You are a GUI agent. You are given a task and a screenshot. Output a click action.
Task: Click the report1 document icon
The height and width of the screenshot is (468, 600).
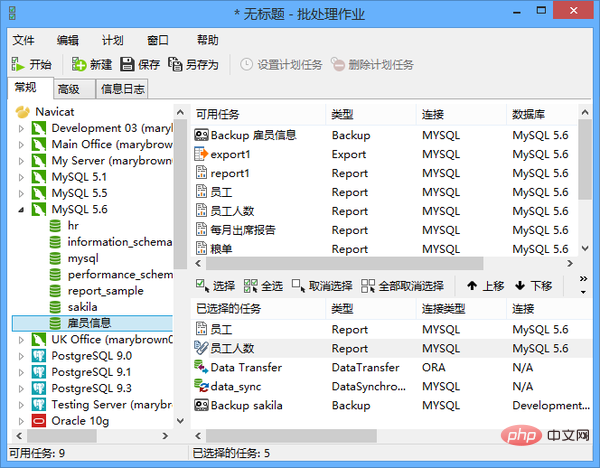tap(201, 173)
